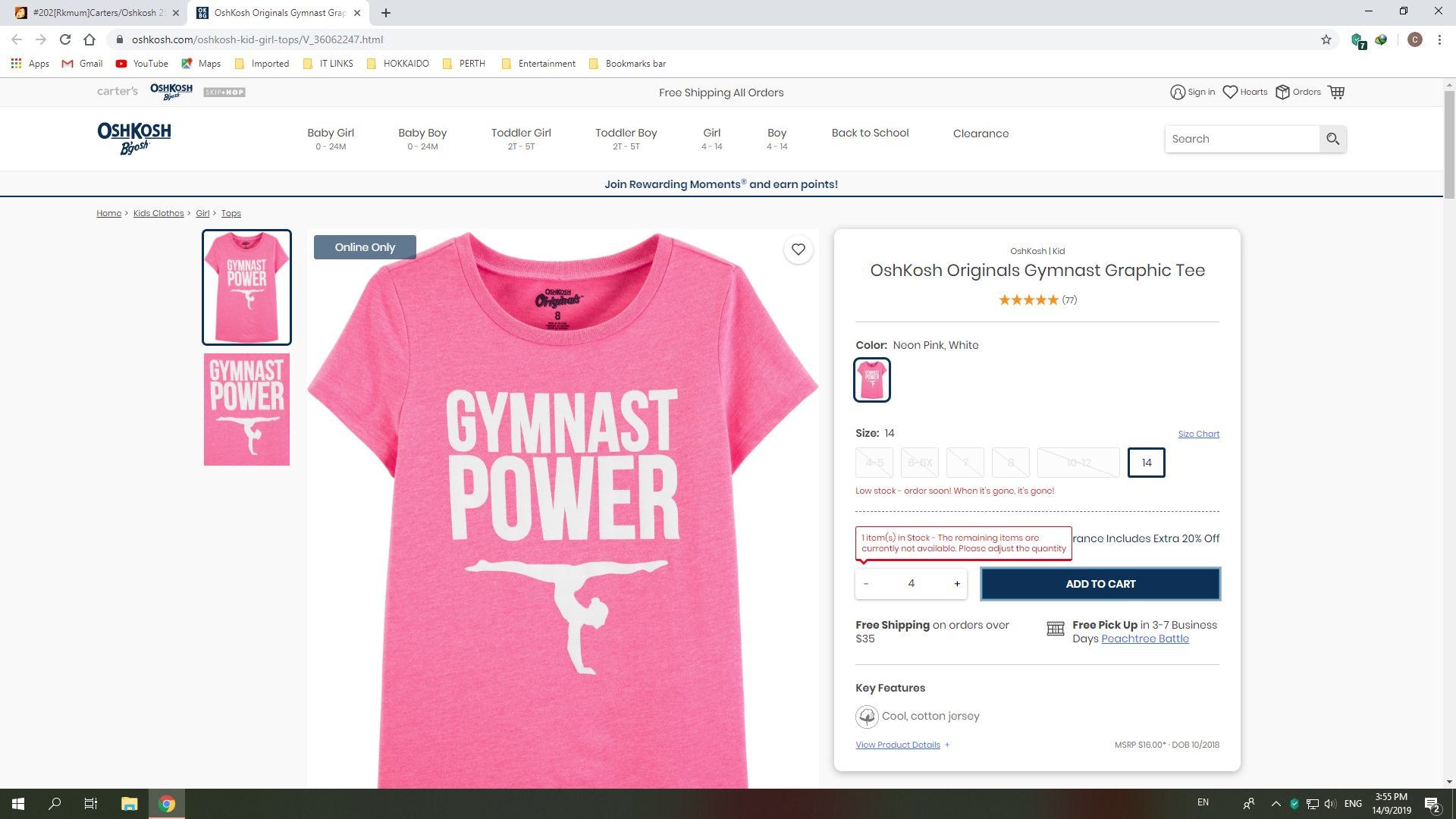Open PERTH bookmarks folder

(x=464, y=64)
